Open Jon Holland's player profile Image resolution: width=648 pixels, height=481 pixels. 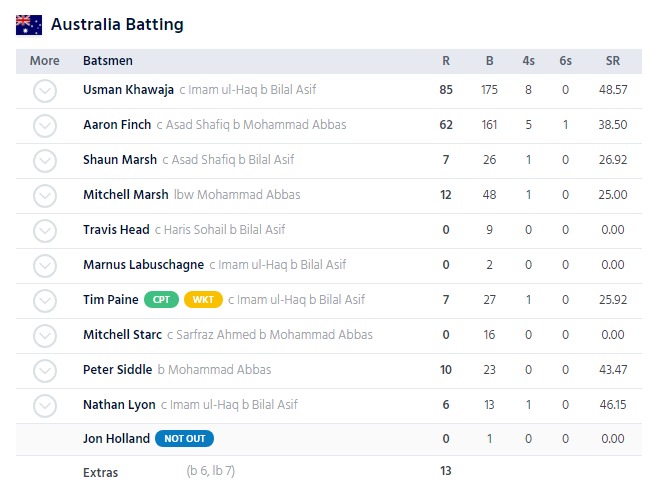pos(116,439)
